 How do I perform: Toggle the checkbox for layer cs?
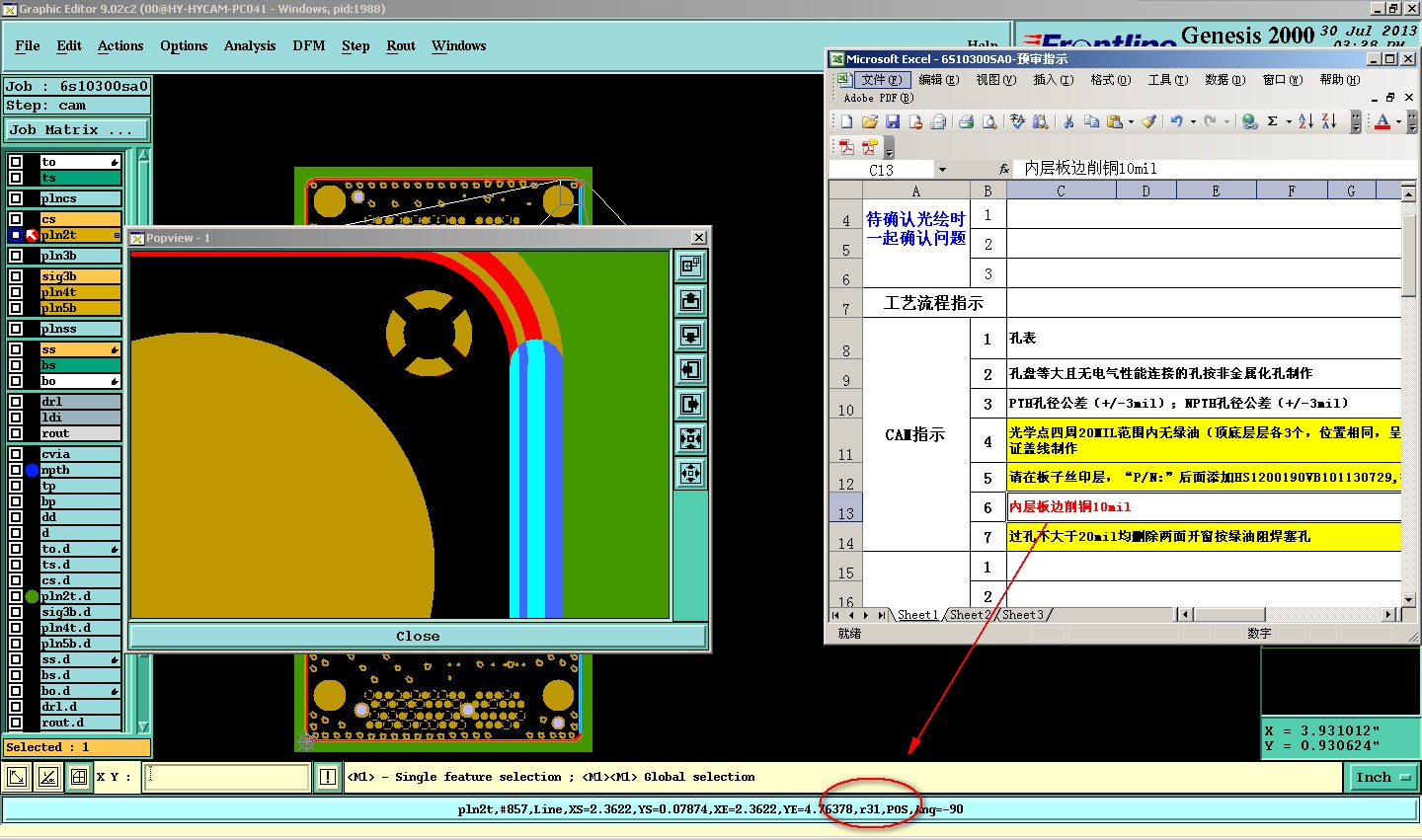(16, 219)
